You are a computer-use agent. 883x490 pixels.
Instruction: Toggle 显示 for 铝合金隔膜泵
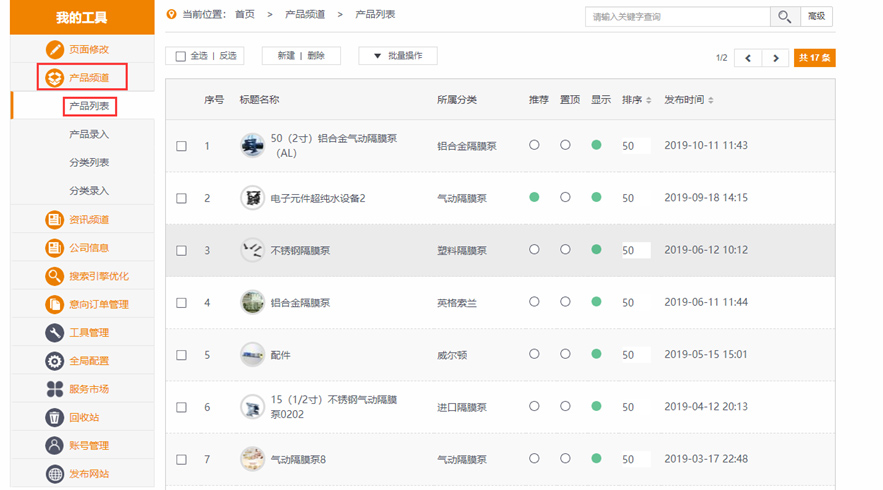point(596,302)
